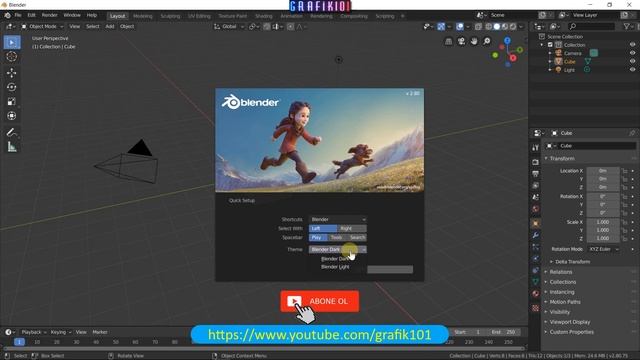Choose Right for Select With
Screen dimensions: 640x360
coord(352,229)
